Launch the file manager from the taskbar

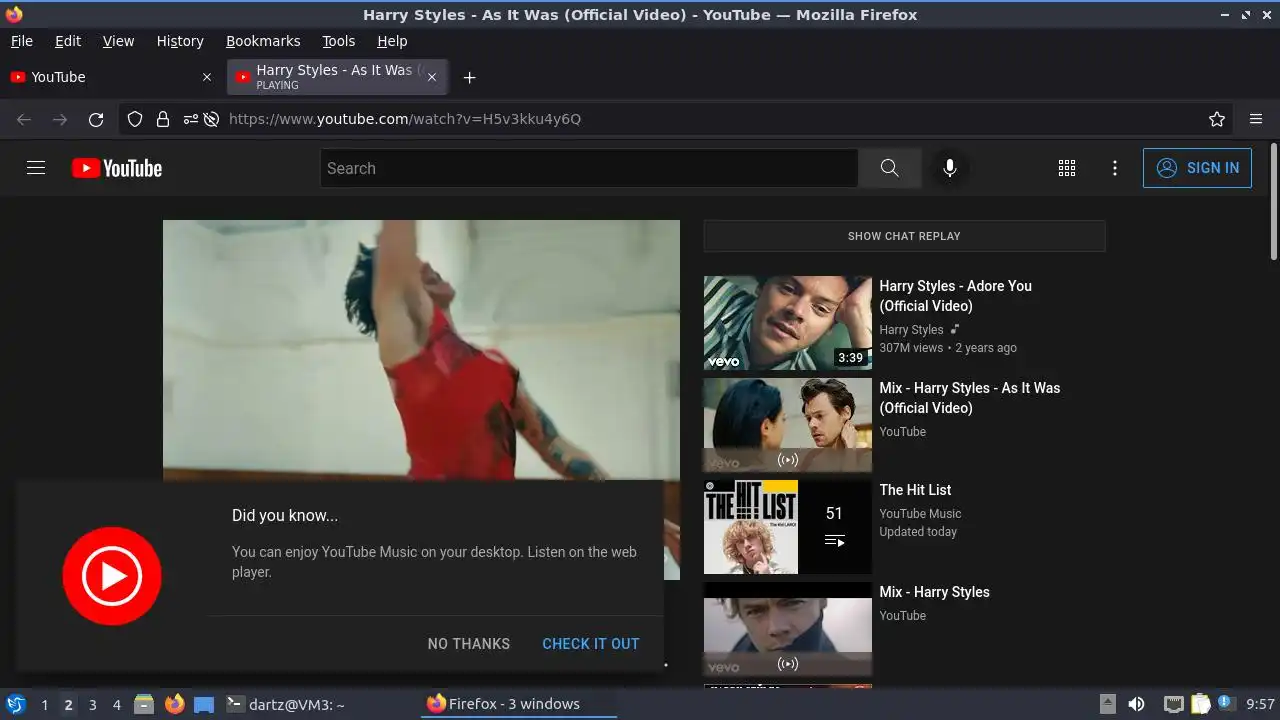144,704
